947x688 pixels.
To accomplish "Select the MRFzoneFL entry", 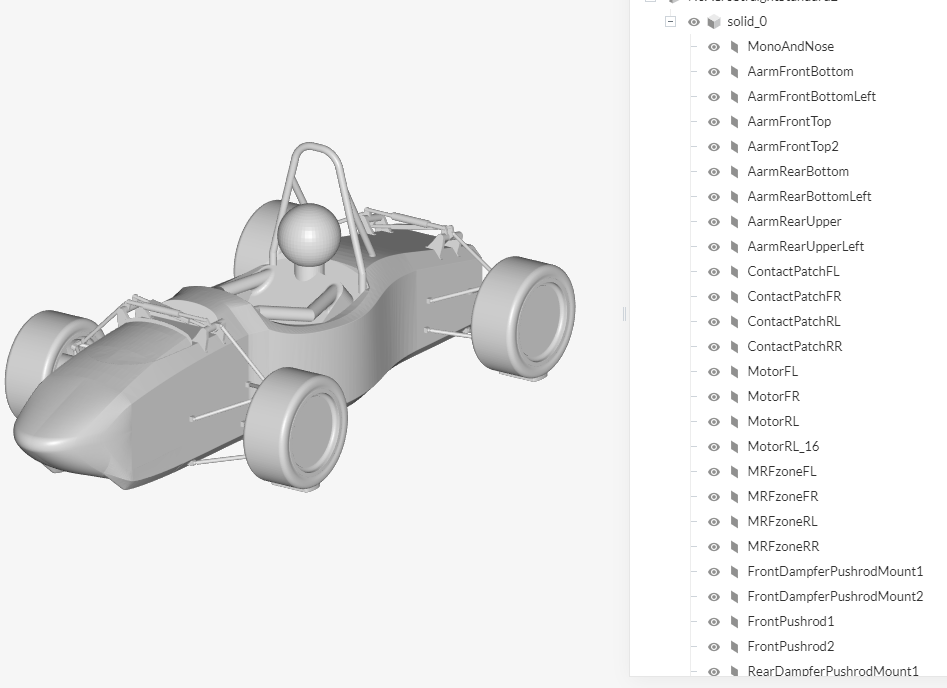I will click(782, 472).
